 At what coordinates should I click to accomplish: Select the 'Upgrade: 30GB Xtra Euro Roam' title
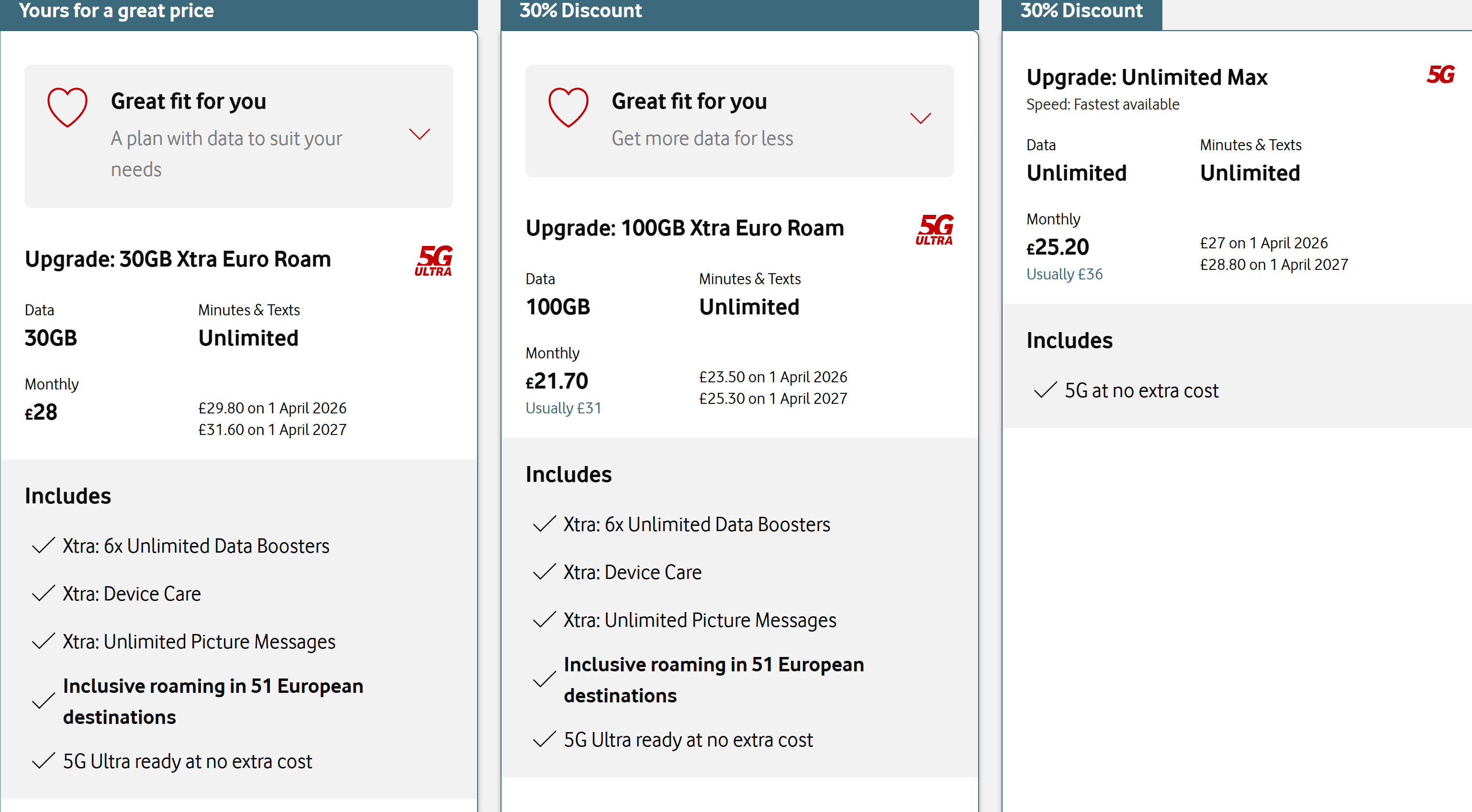(x=178, y=259)
